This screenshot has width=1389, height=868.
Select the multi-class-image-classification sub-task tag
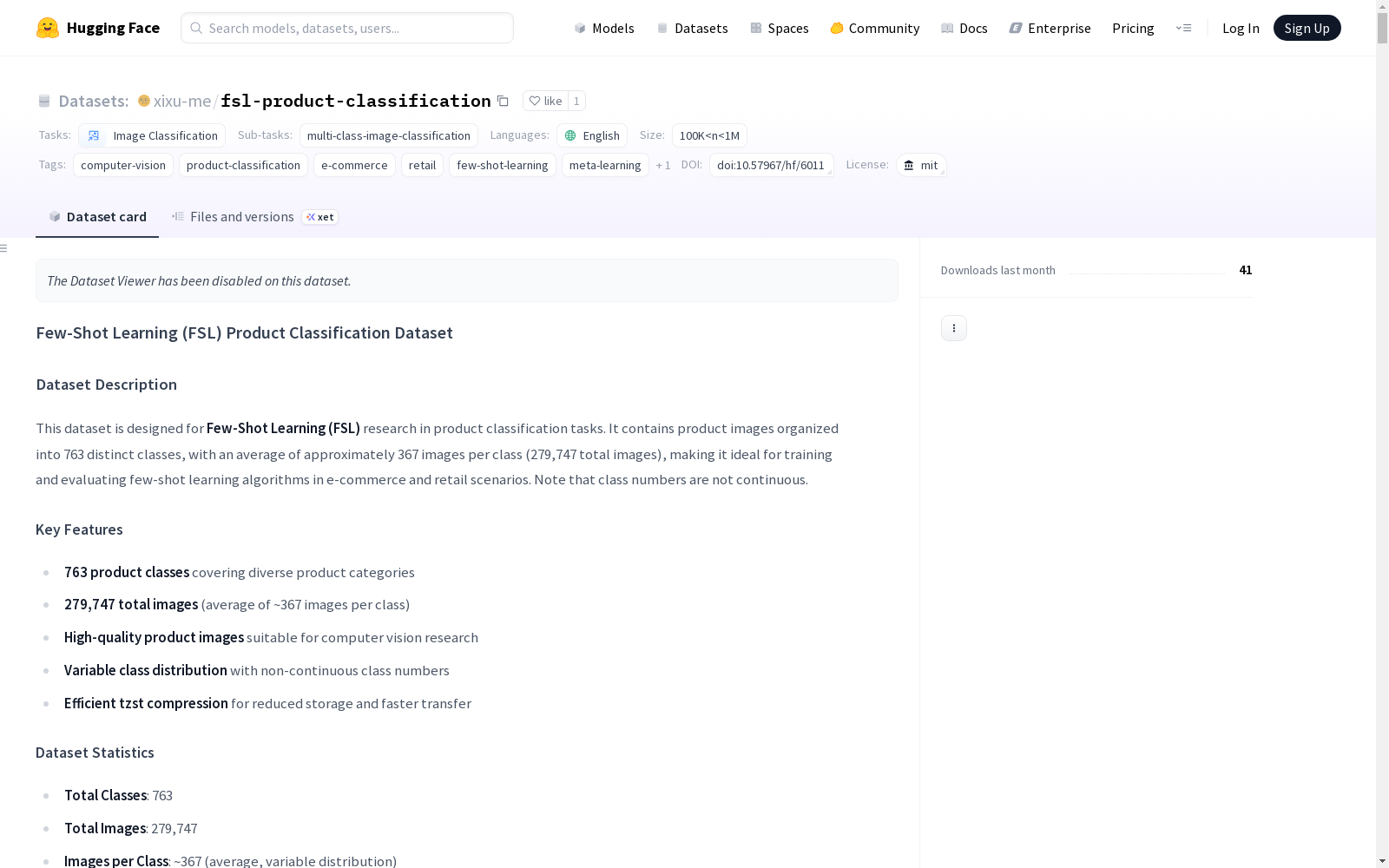pos(389,135)
